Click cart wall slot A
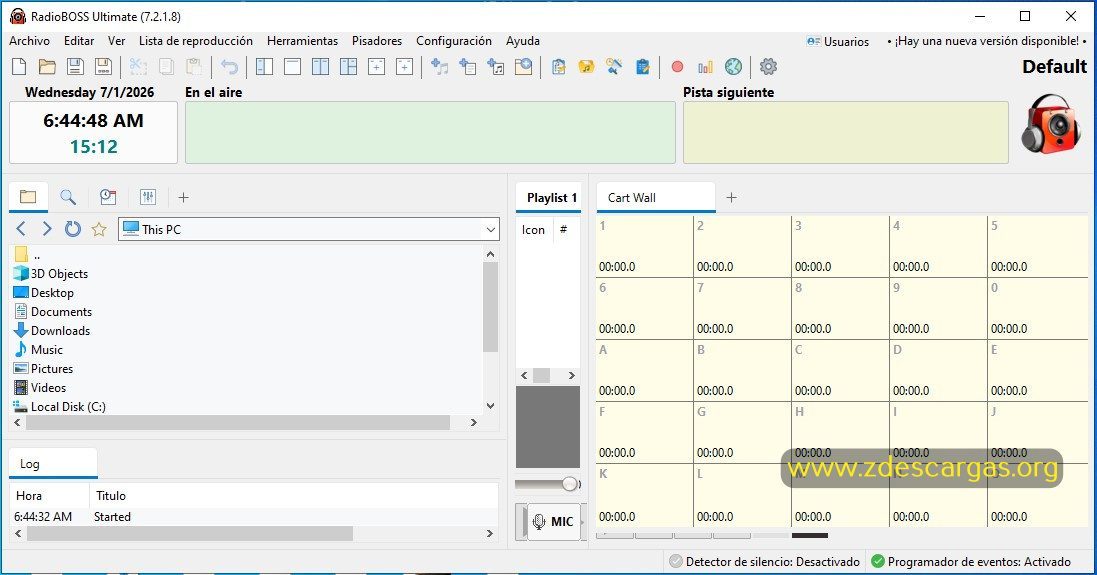The image size is (1097, 575). (644, 370)
